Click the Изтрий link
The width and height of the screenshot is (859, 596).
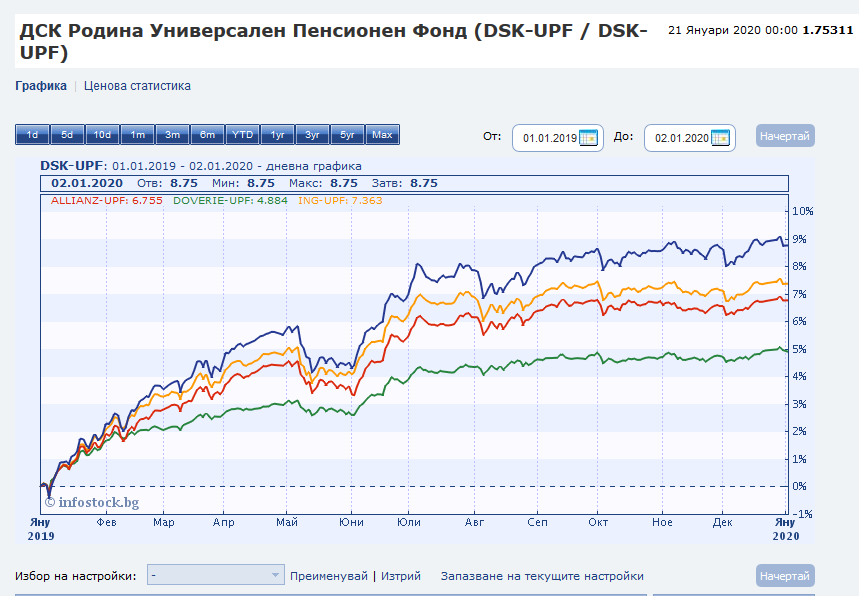click(x=400, y=576)
